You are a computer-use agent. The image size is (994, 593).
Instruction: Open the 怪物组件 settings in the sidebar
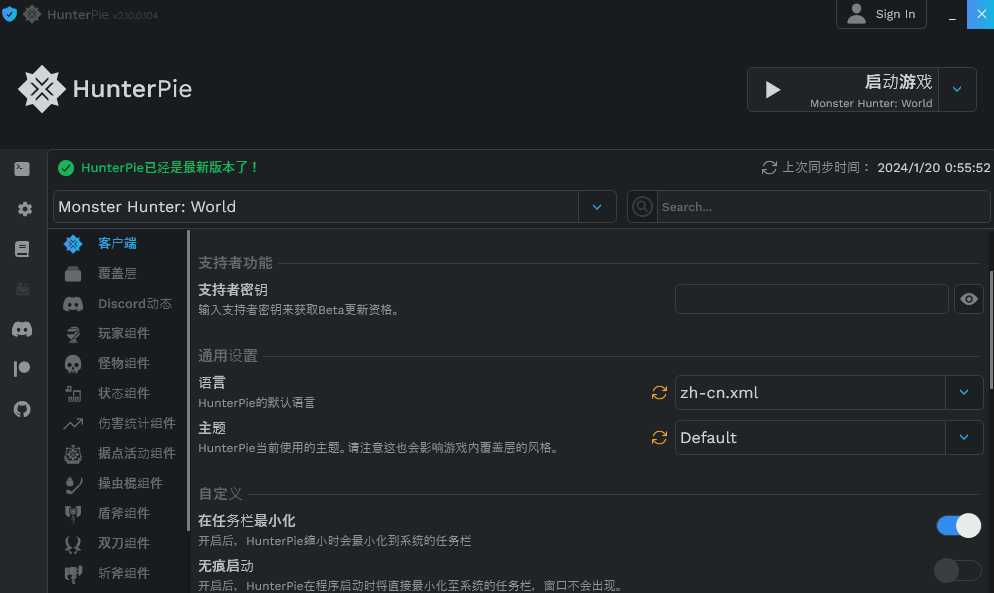point(123,363)
